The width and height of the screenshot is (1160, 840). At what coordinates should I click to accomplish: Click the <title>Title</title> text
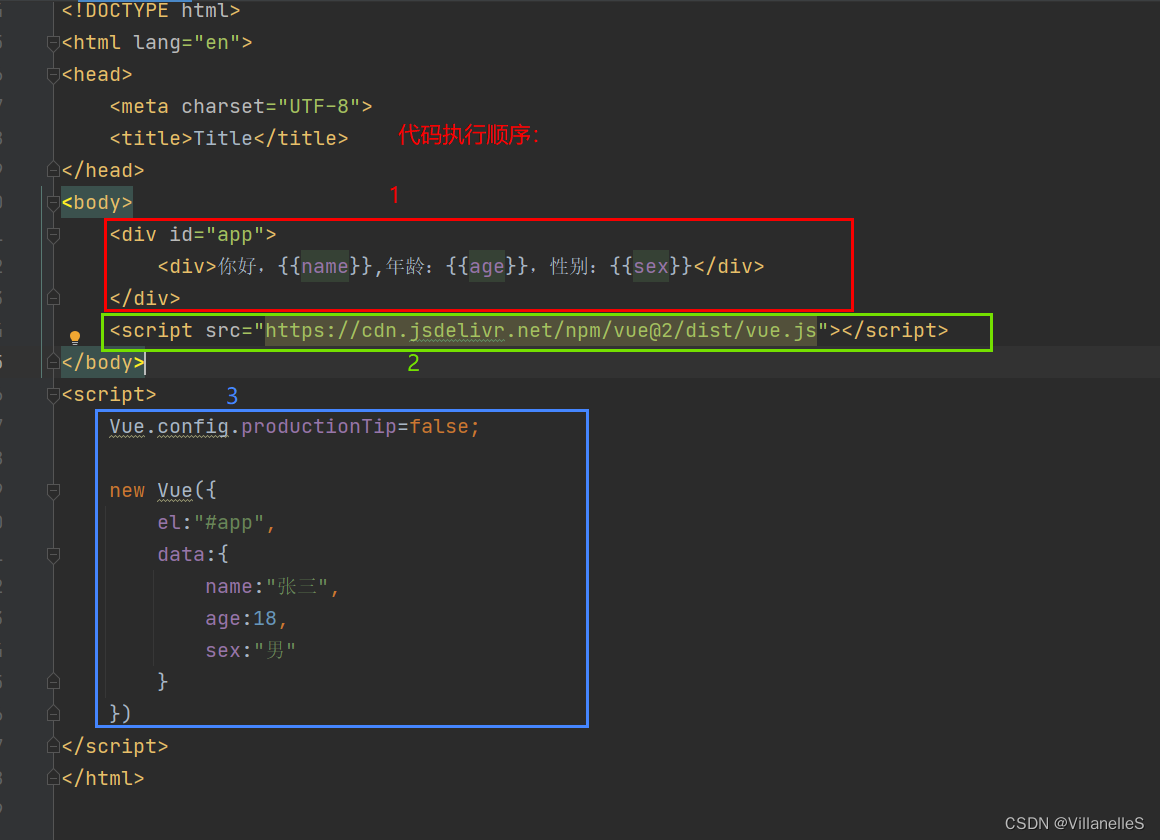tap(229, 138)
